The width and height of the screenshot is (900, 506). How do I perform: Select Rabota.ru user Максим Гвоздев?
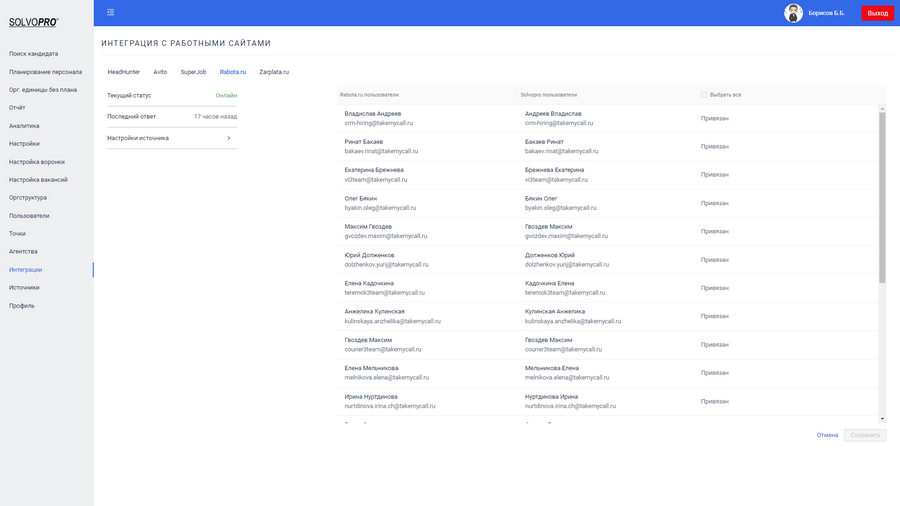pyautogui.click(x=368, y=227)
